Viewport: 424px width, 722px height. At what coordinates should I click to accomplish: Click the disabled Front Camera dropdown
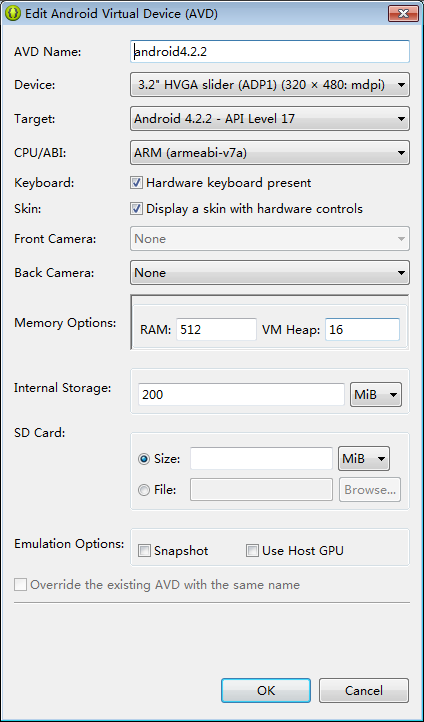[x=270, y=239]
